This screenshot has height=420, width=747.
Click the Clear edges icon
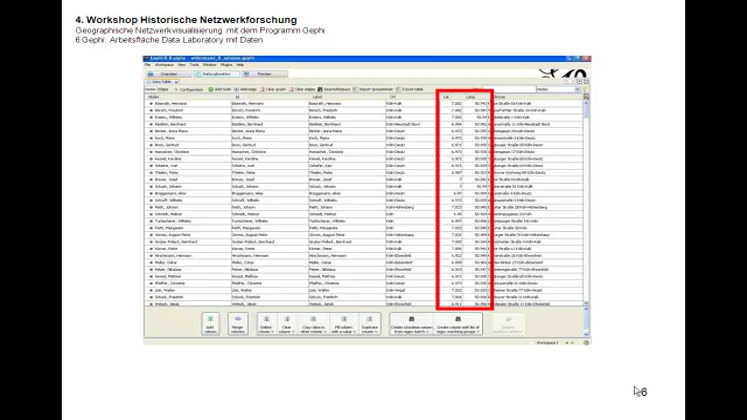click(303, 89)
